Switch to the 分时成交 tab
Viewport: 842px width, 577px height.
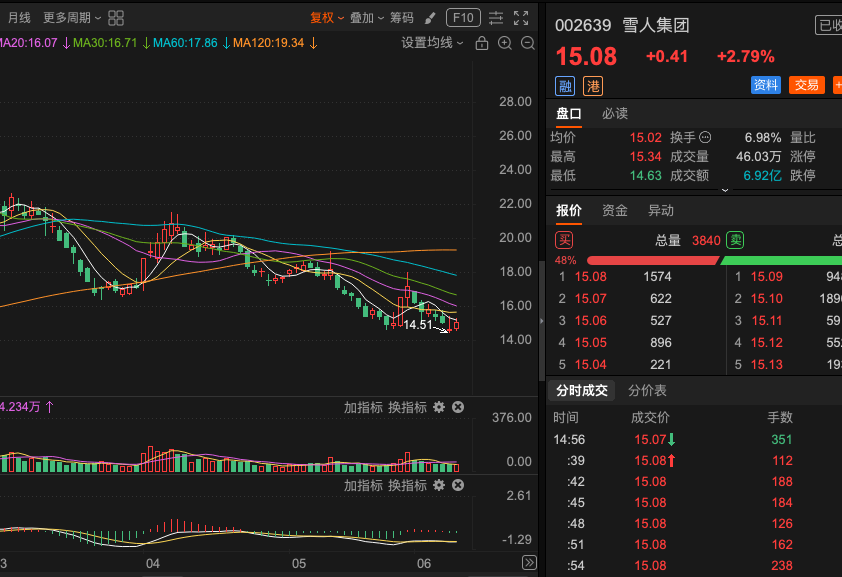pos(582,391)
